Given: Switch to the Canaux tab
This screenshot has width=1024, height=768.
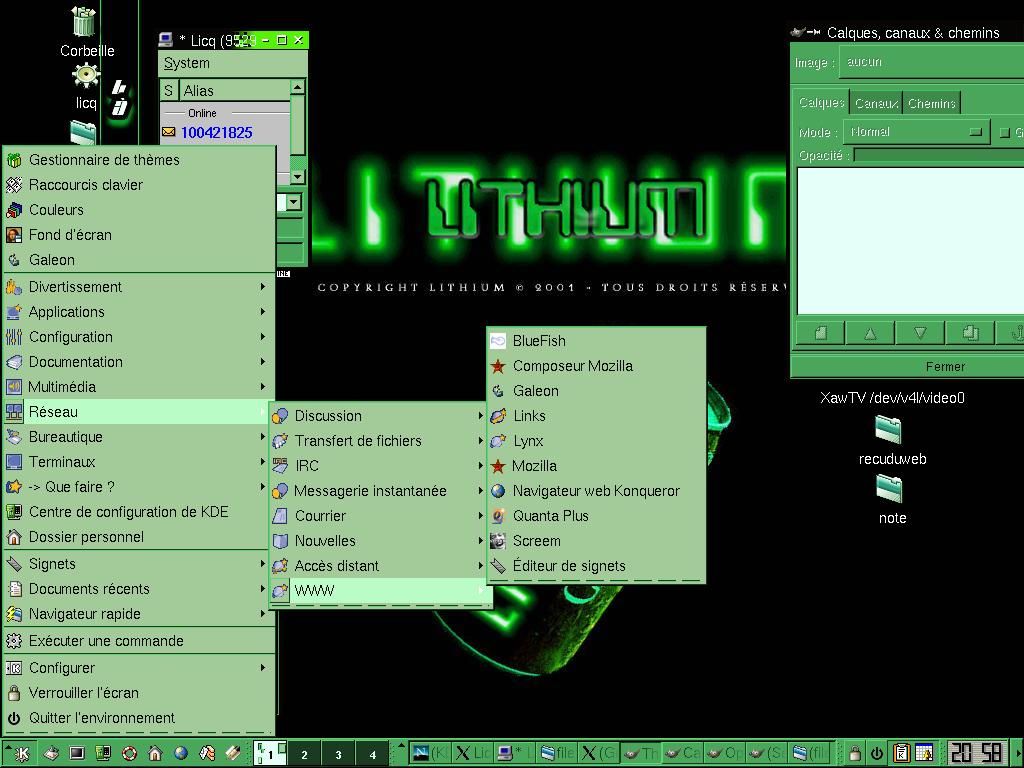Looking at the screenshot, I should [876, 103].
